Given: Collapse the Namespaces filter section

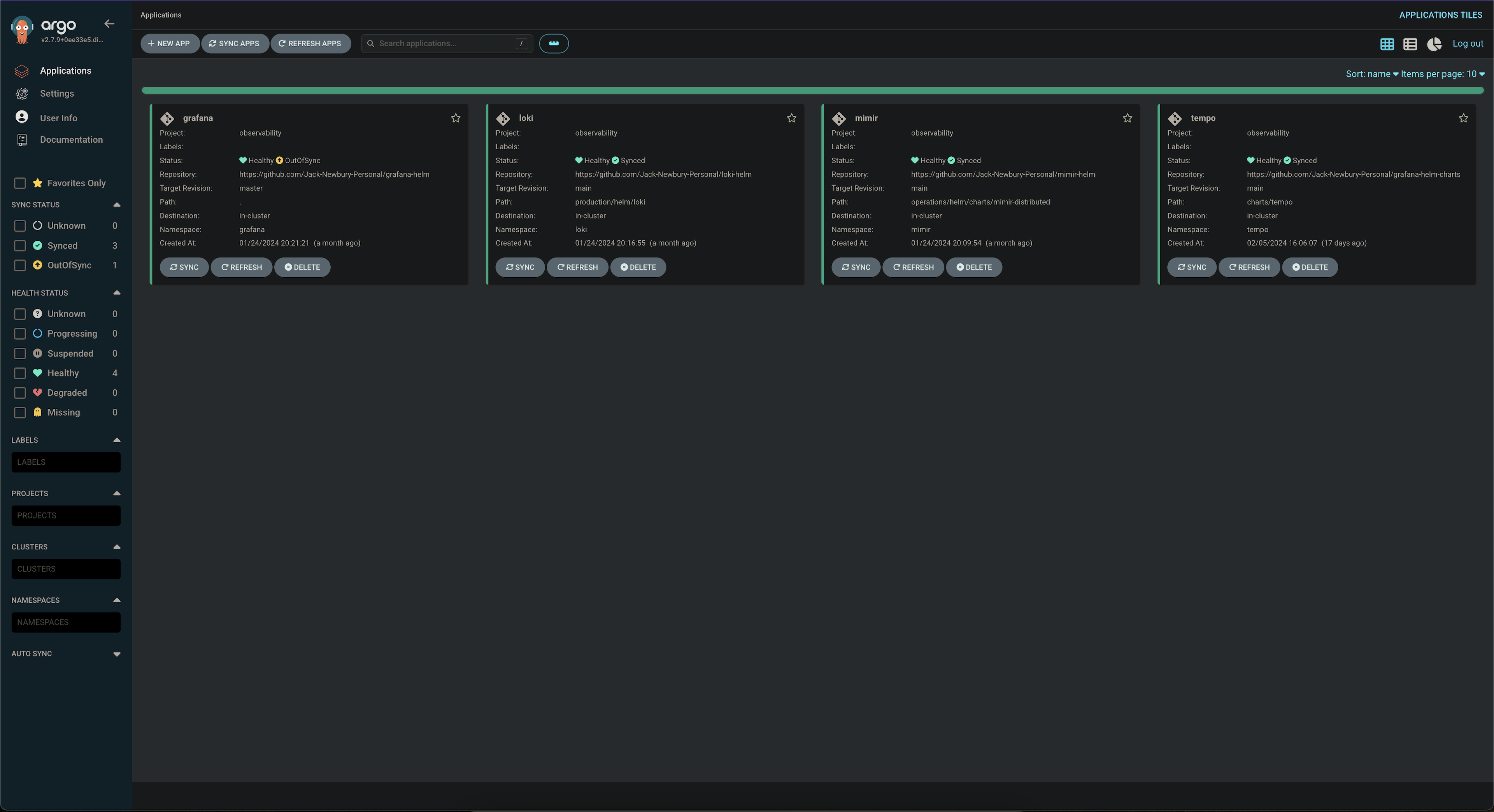Looking at the screenshot, I should (117, 600).
